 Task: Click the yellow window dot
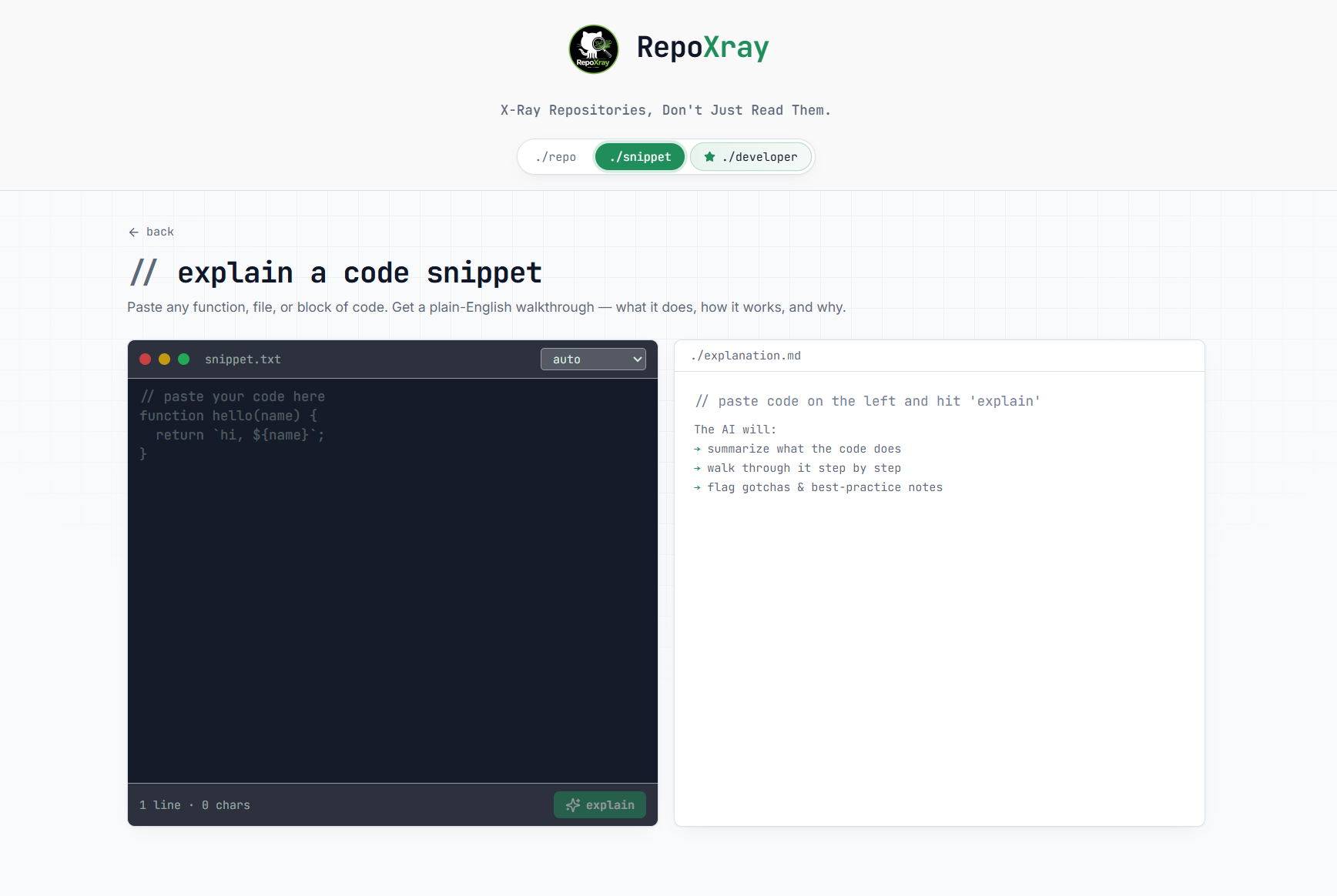point(164,359)
